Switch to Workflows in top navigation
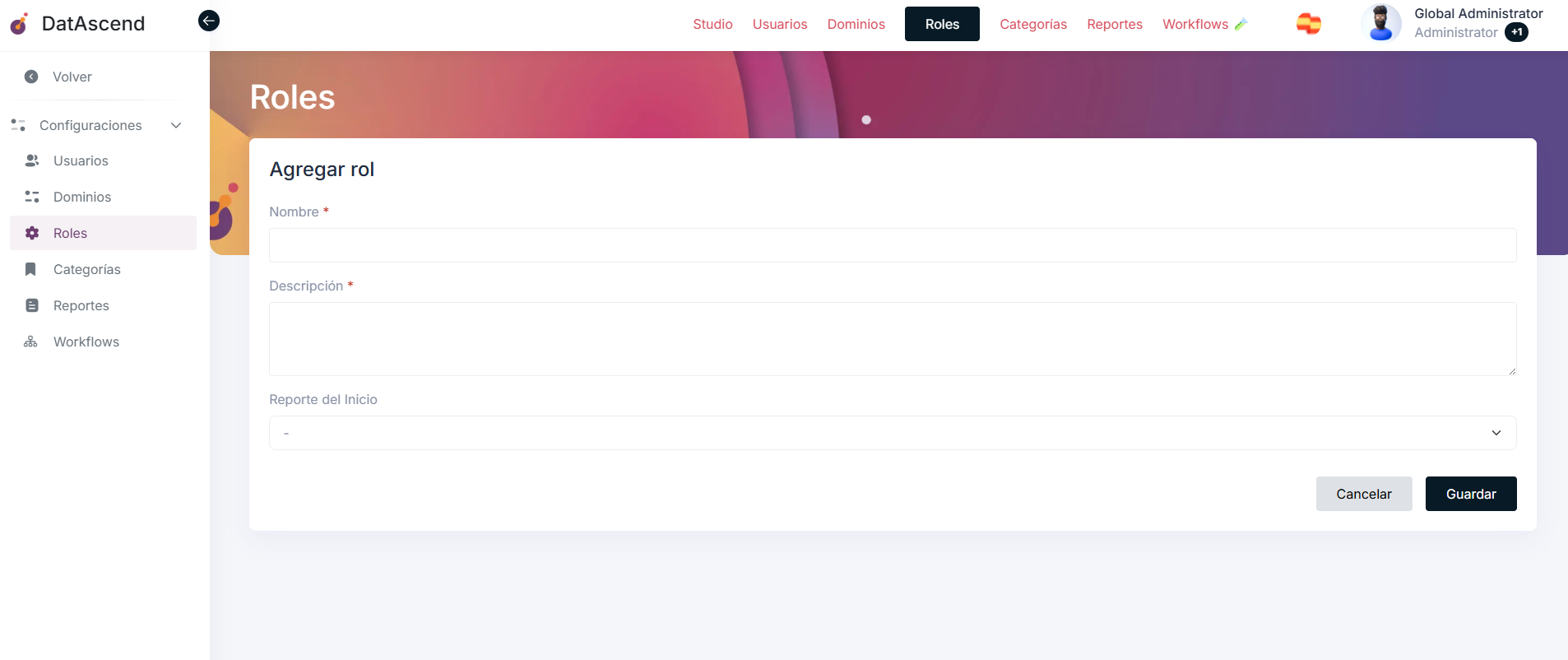The image size is (1568, 660). [1195, 25]
